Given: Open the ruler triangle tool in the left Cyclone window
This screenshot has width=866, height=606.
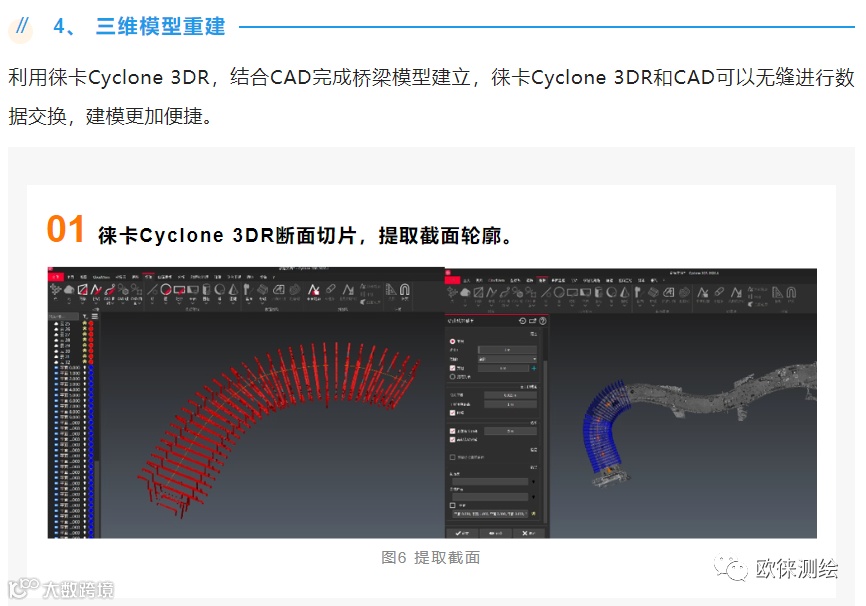Looking at the screenshot, I should click(391, 289).
